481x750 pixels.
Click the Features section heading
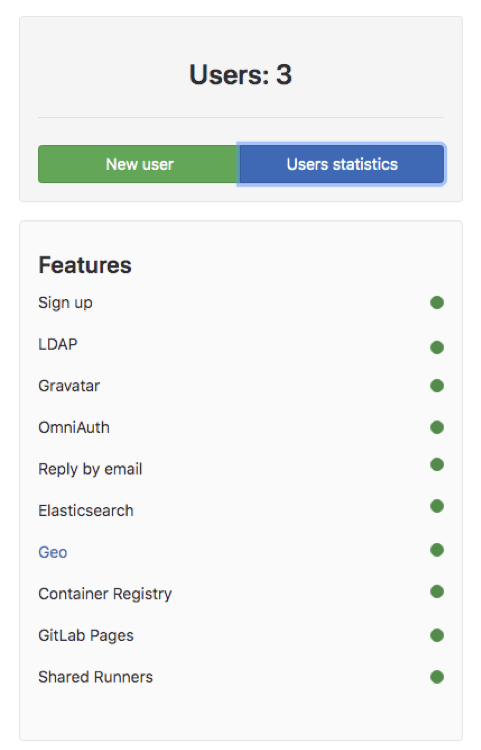[85, 265]
